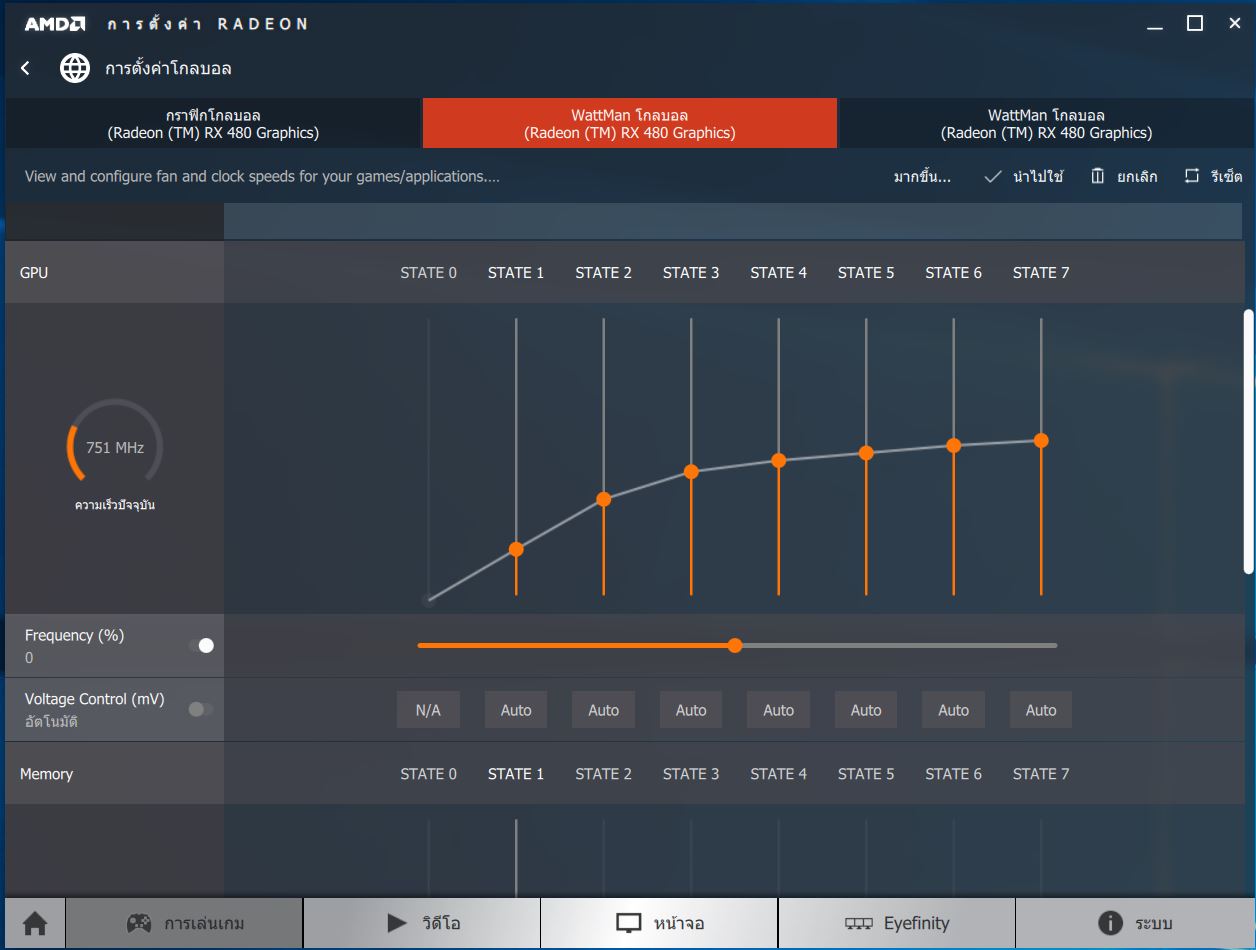Open the หน้าจอ display tab
The height and width of the screenshot is (950, 1256).
tap(659, 922)
